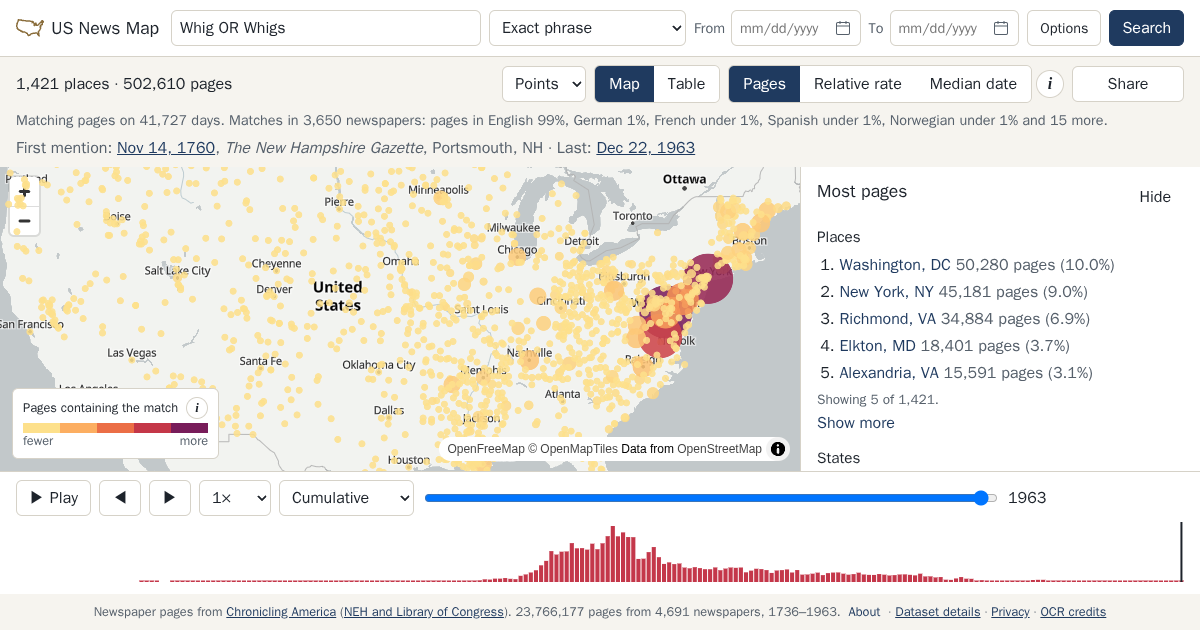The width and height of the screenshot is (1200, 630).
Task: Open the 1× playback speed dropdown
Action: click(x=235, y=498)
